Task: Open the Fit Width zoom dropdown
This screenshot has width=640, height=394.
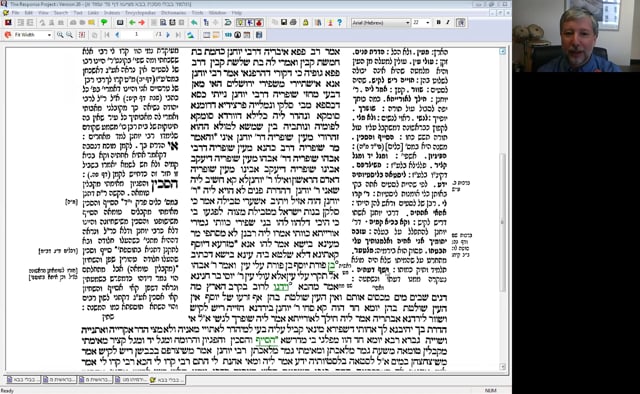Action: click(x=33, y=35)
